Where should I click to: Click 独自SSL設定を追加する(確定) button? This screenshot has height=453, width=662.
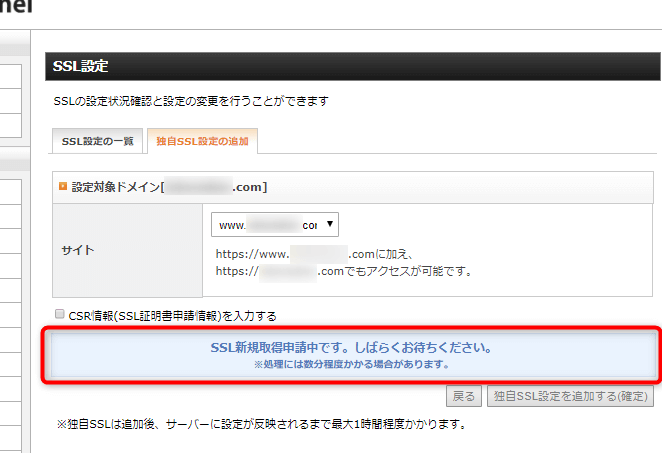[571, 397]
